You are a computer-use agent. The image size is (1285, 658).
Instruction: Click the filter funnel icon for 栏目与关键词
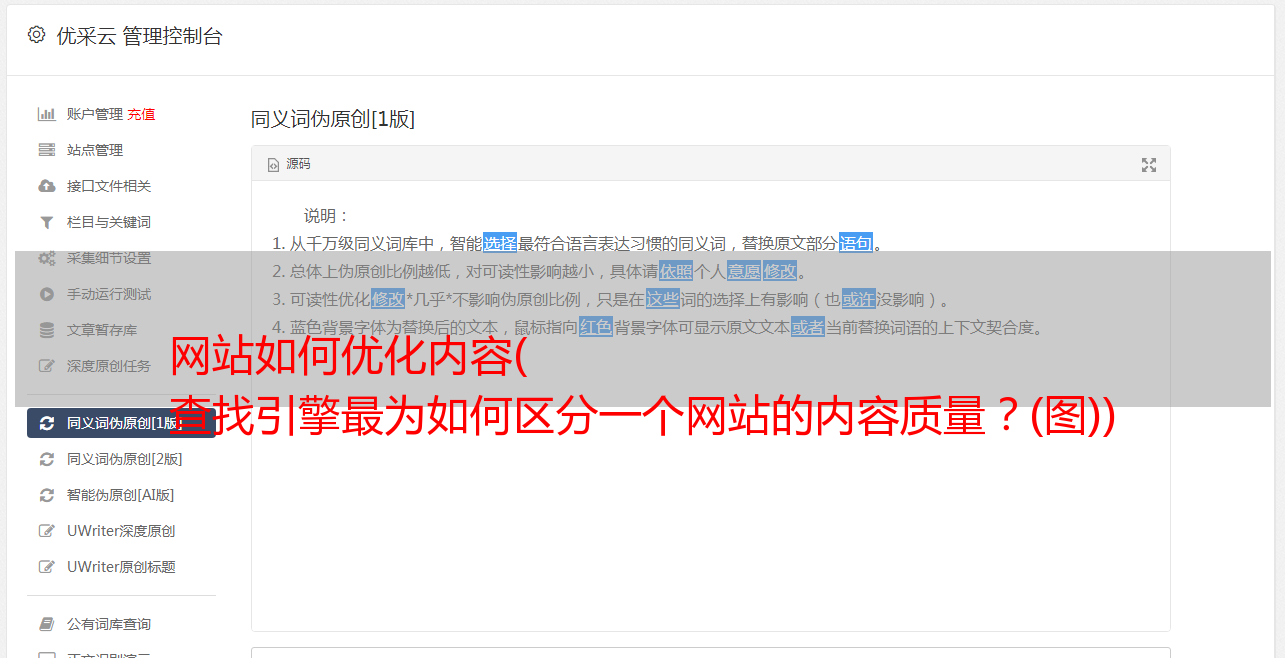47,222
